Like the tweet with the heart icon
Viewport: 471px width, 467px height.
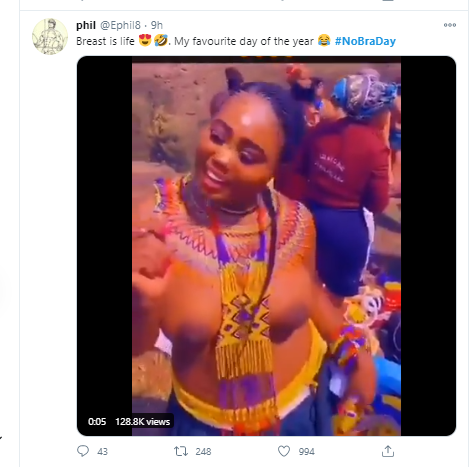284,451
